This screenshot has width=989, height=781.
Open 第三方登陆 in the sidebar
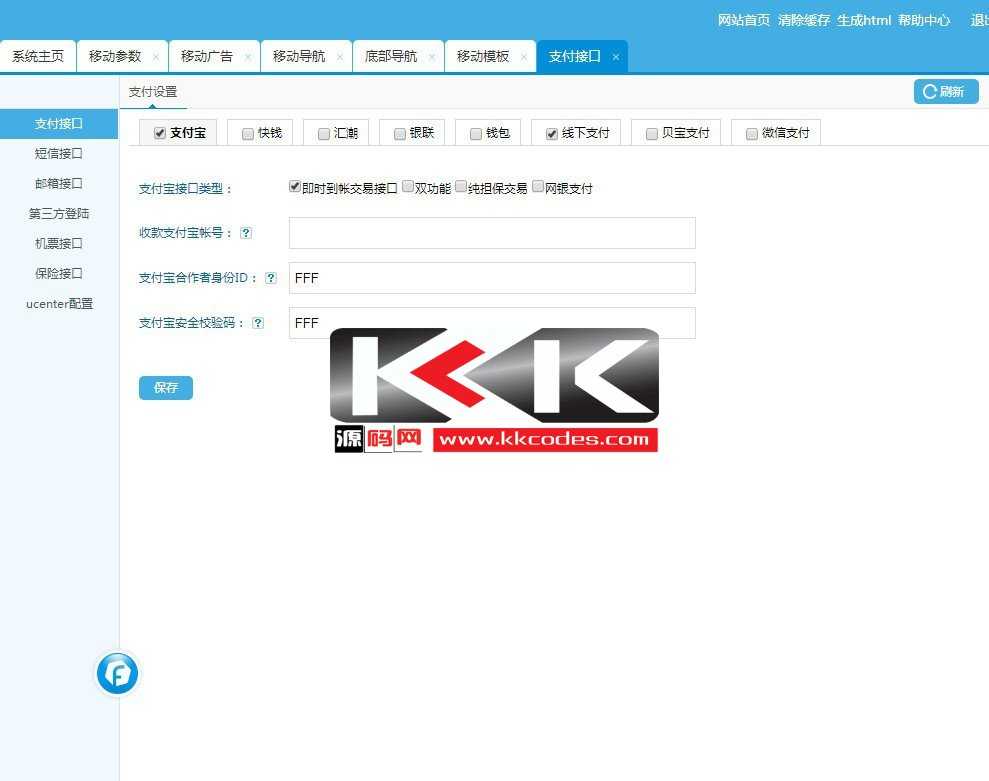(59, 213)
